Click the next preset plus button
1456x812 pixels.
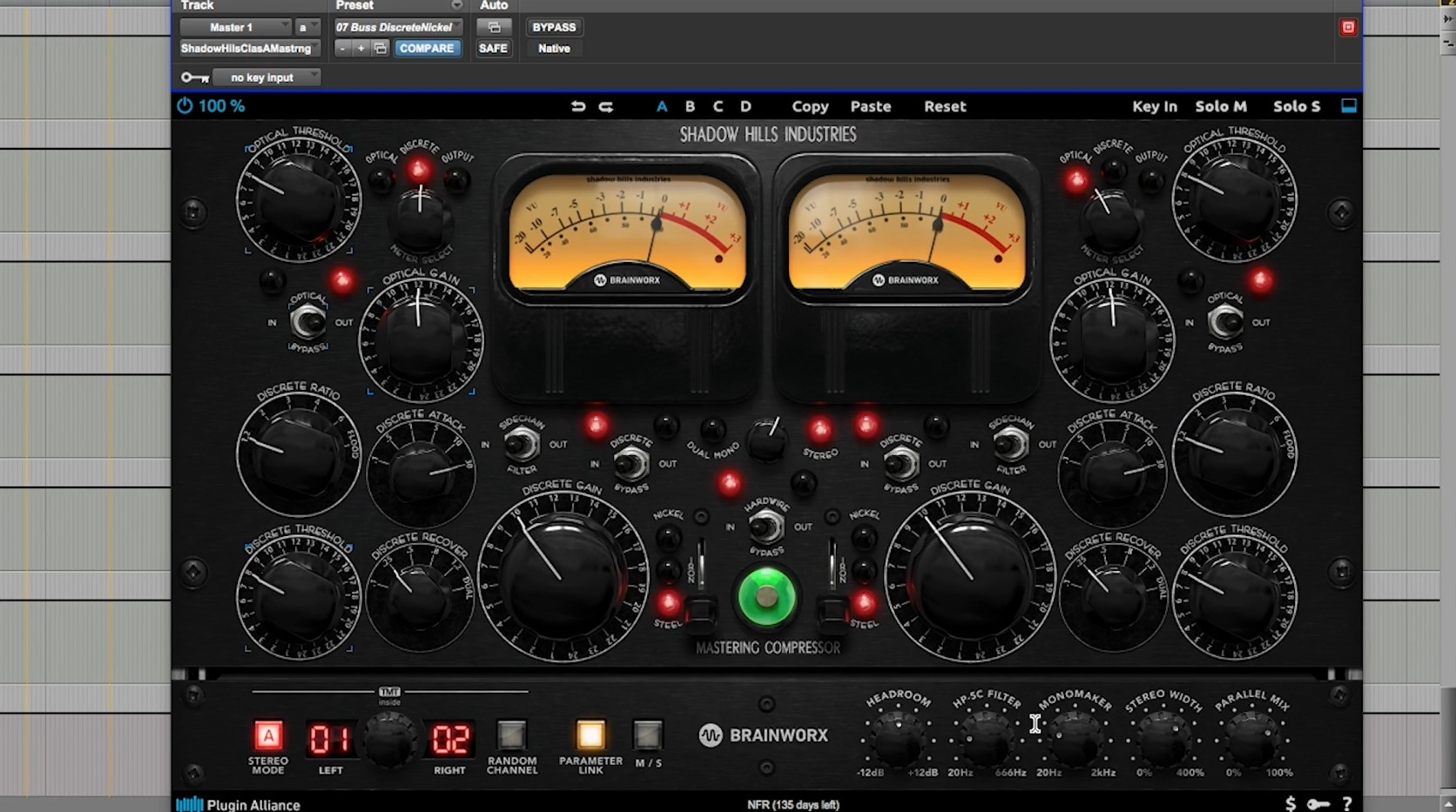tap(361, 49)
